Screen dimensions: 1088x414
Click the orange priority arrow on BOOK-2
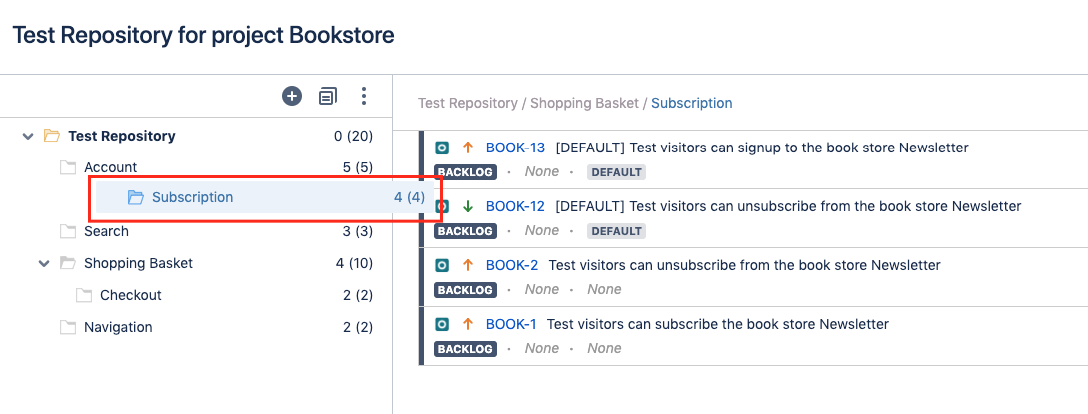468,265
